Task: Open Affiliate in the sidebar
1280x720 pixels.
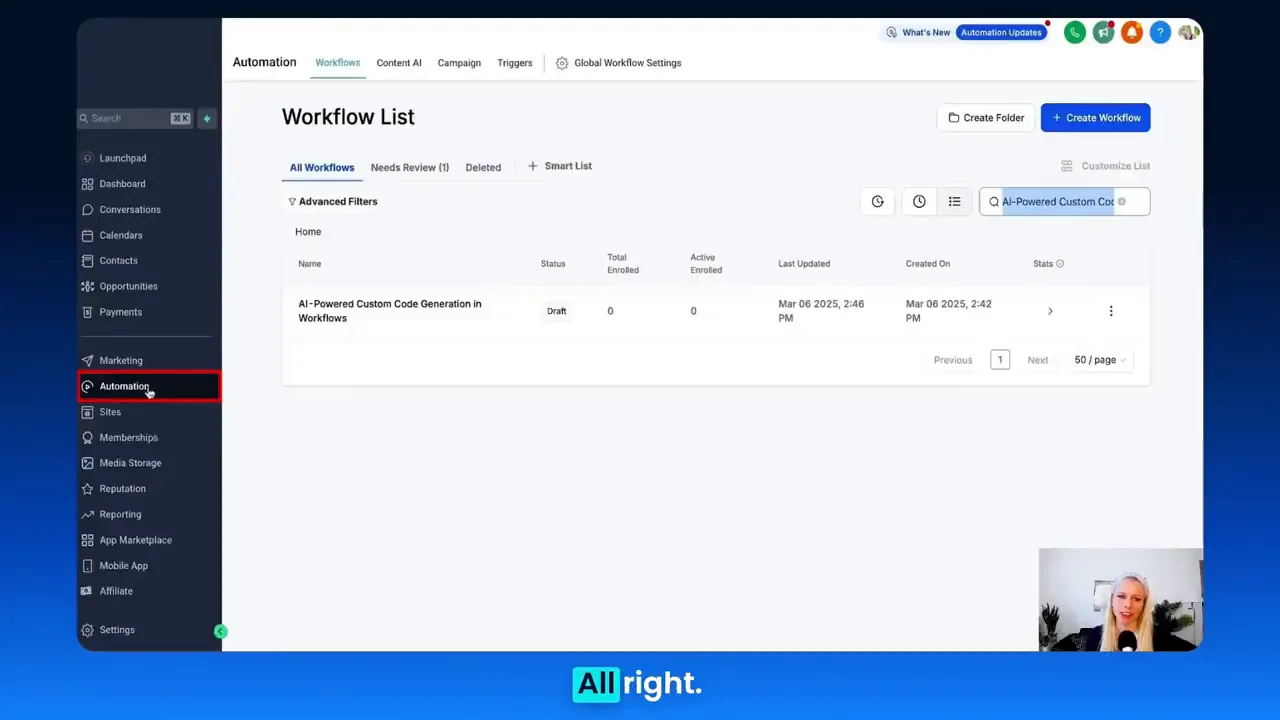Action: click(116, 591)
